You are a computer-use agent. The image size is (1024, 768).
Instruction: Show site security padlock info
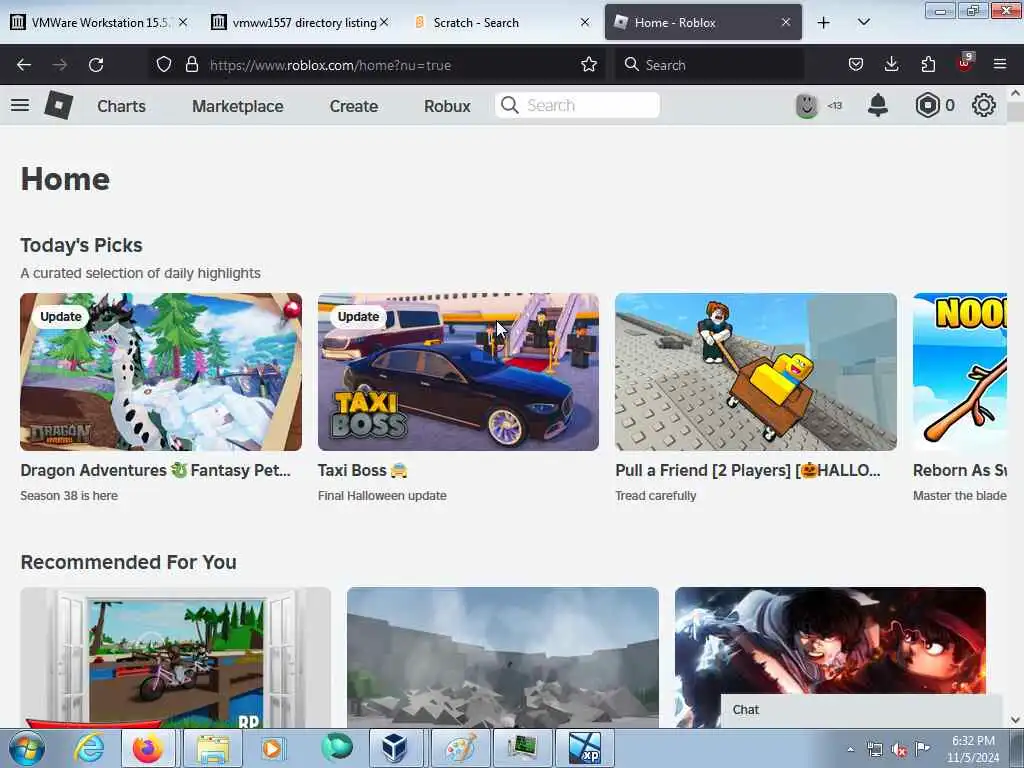191,65
